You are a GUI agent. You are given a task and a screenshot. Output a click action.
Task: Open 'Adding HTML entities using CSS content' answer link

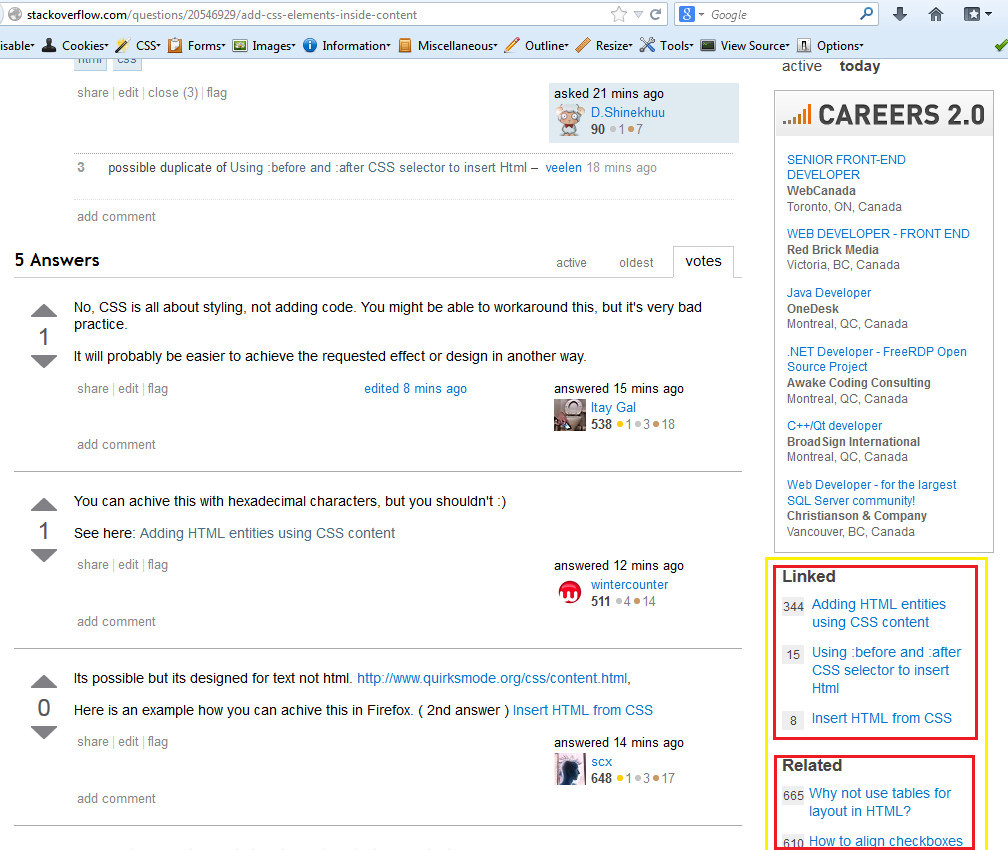267,533
